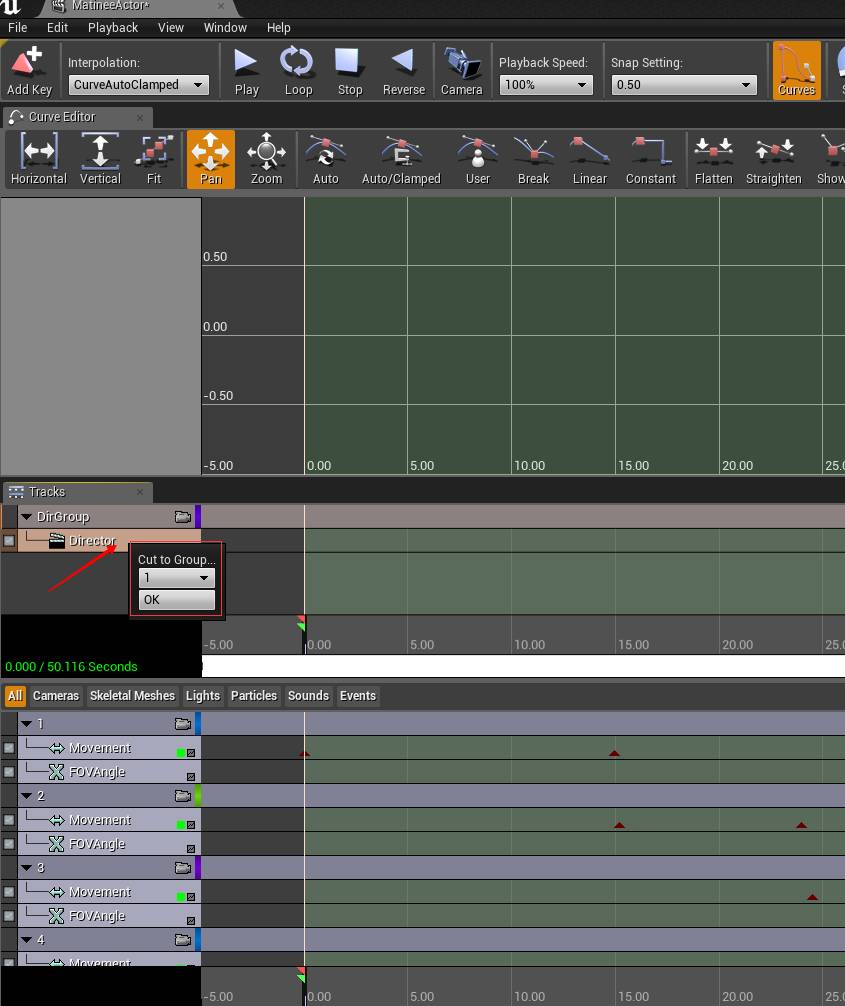Select the Director track row

coord(109,540)
